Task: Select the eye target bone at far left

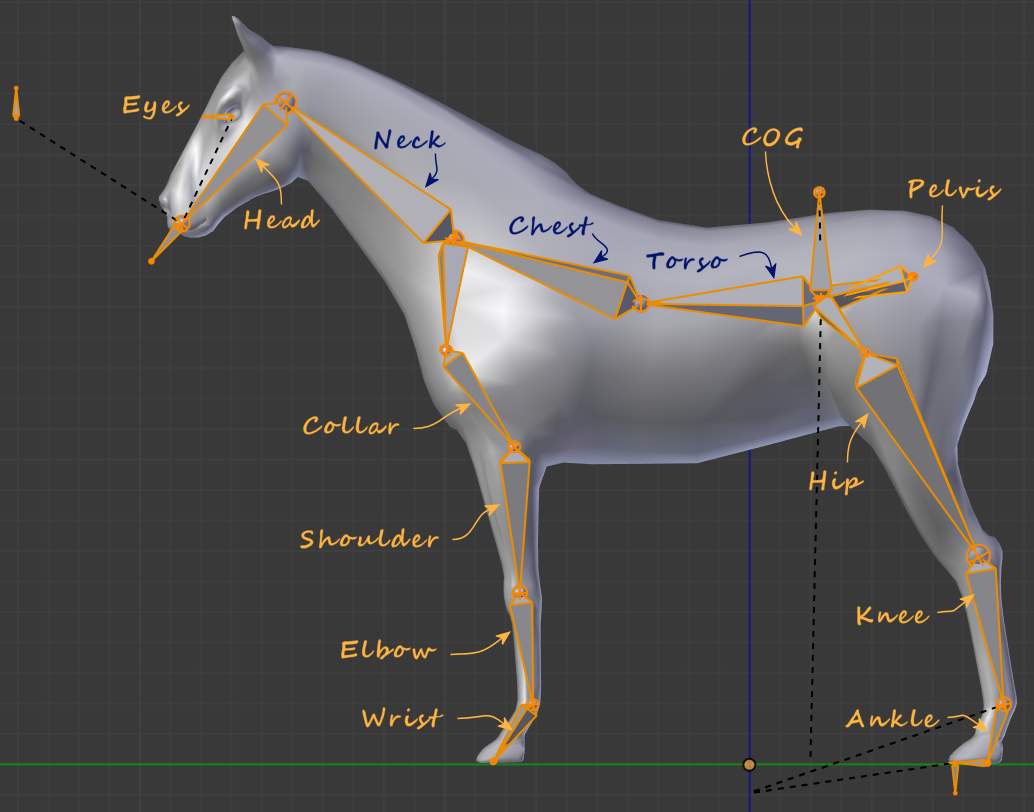Action: tap(16, 104)
